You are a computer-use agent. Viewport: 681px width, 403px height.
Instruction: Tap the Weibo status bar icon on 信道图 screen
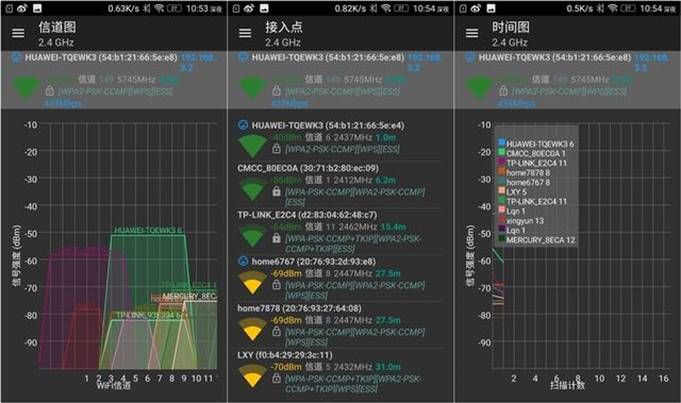click(23, 8)
